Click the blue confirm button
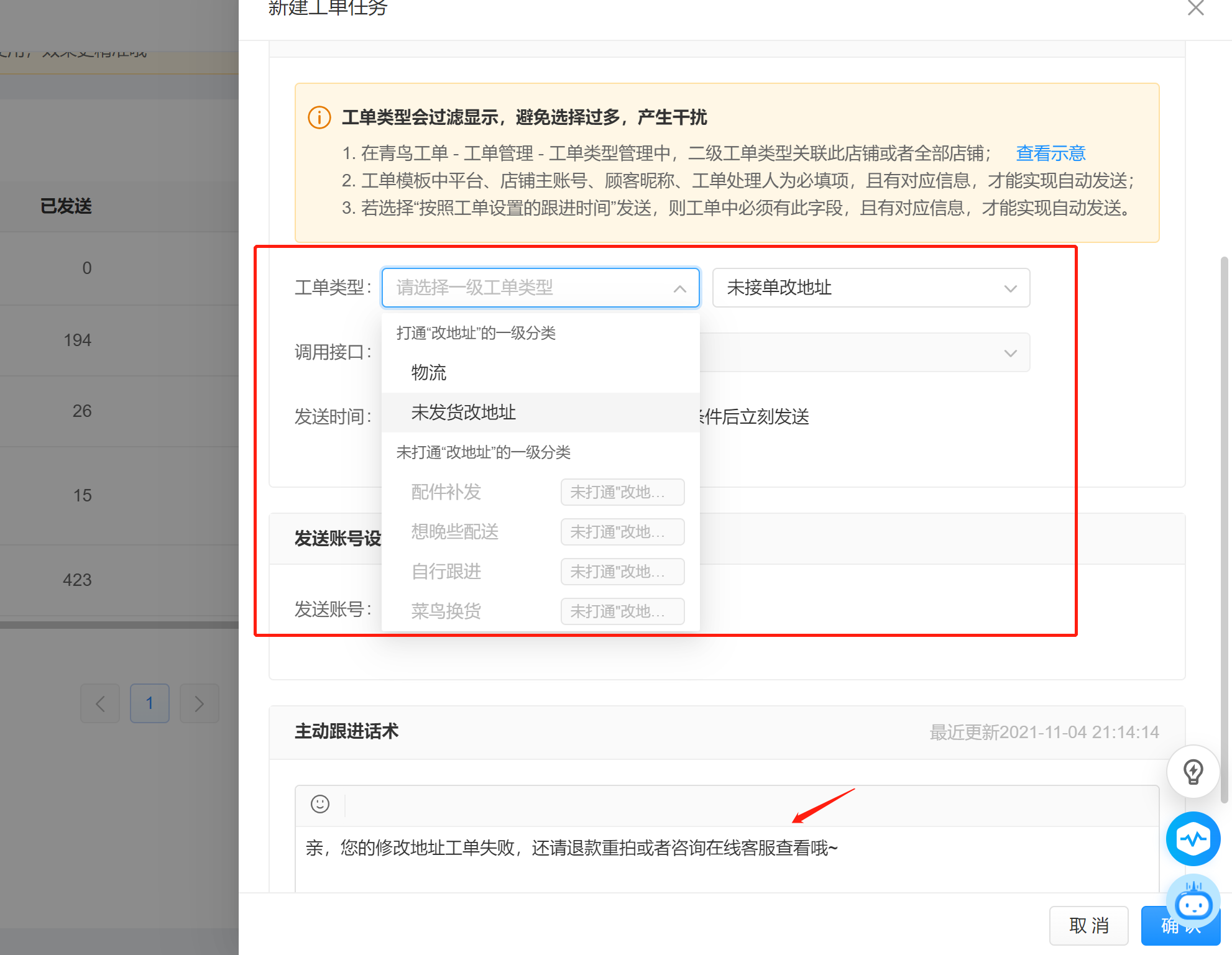Image resolution: width=1232 pixels, height=955 pixels. click(x=1180, y=925)
